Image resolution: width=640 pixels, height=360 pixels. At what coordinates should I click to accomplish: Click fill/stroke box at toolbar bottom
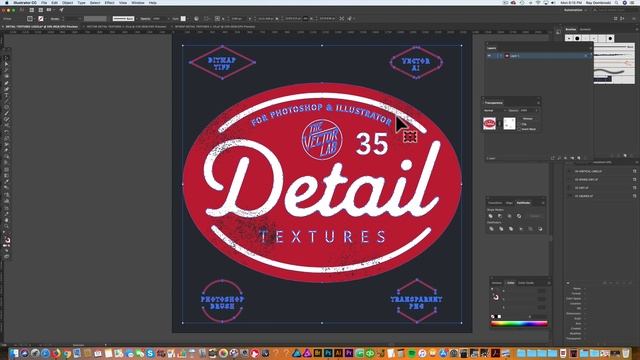pos(7,240)
